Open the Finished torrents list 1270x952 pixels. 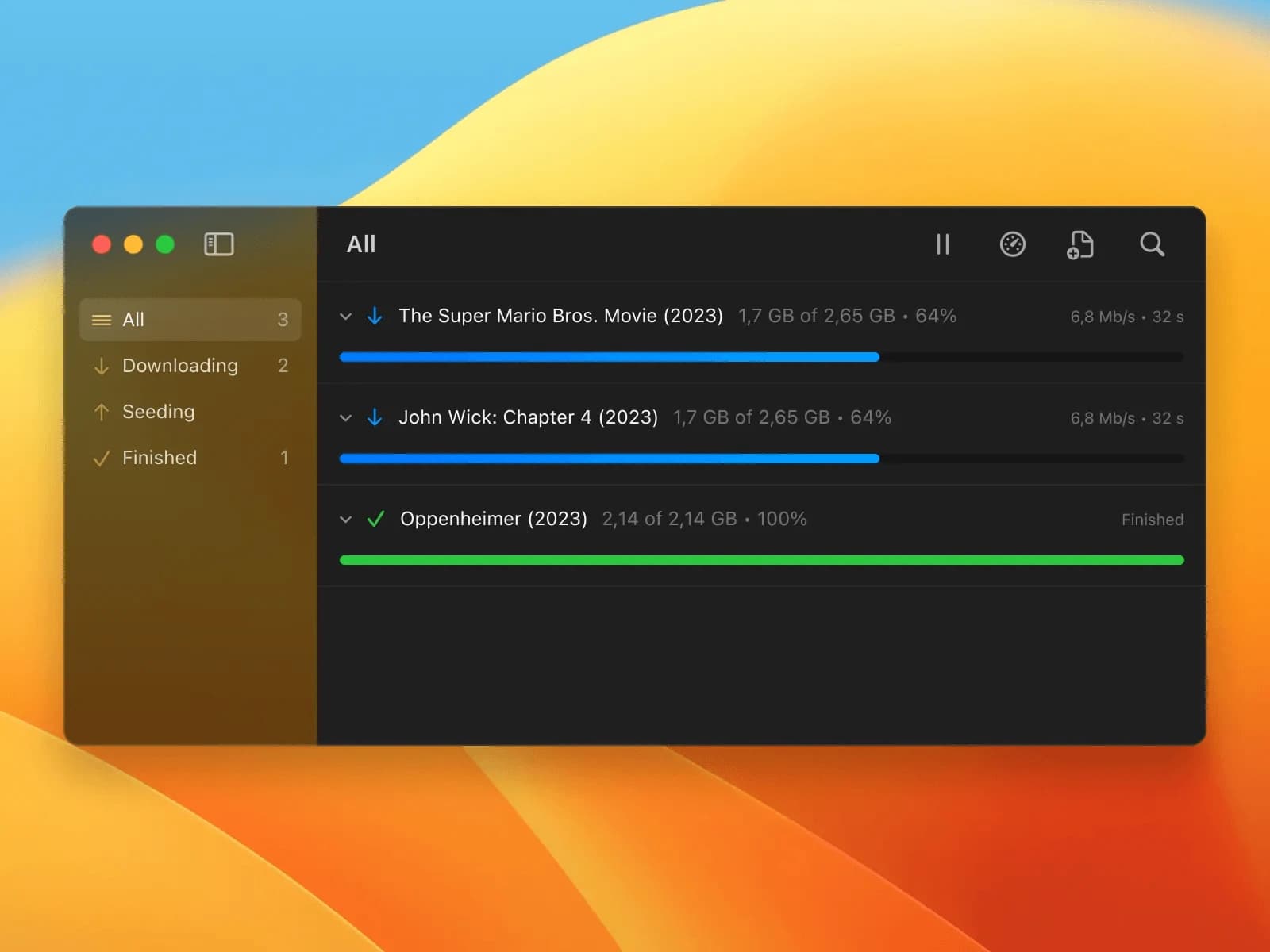pos(159,457)
